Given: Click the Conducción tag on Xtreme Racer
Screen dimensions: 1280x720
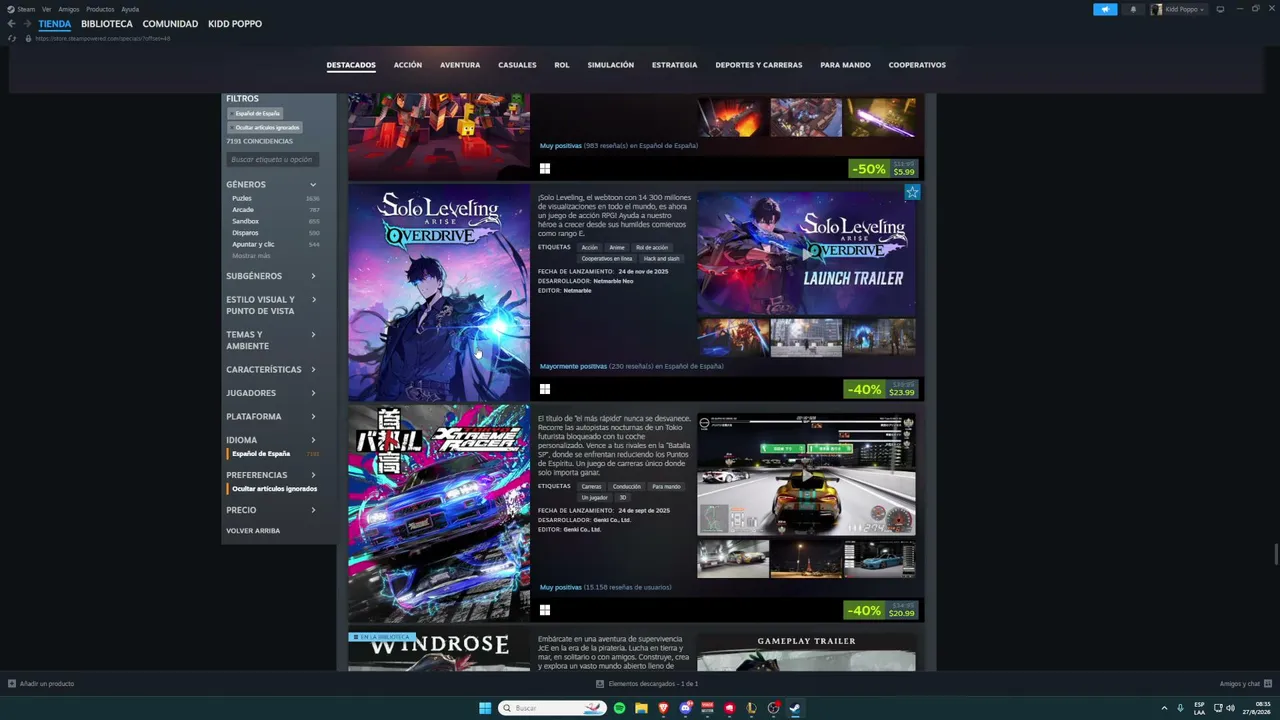Looking at the screenshot, I should [627, 487].
